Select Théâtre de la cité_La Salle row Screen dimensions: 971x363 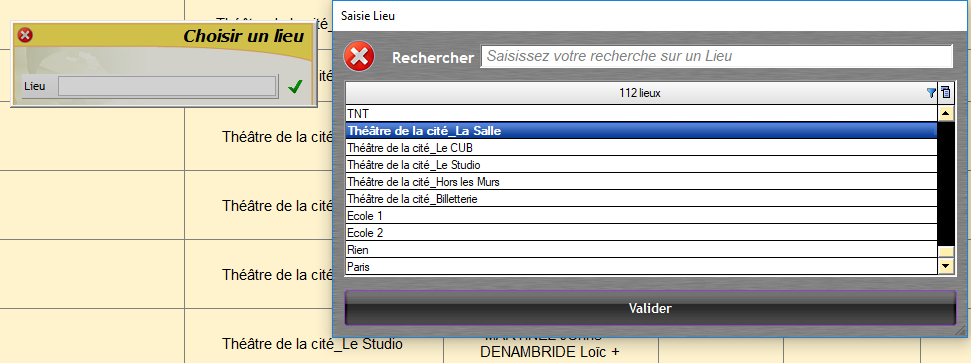(x=642, y=131)
